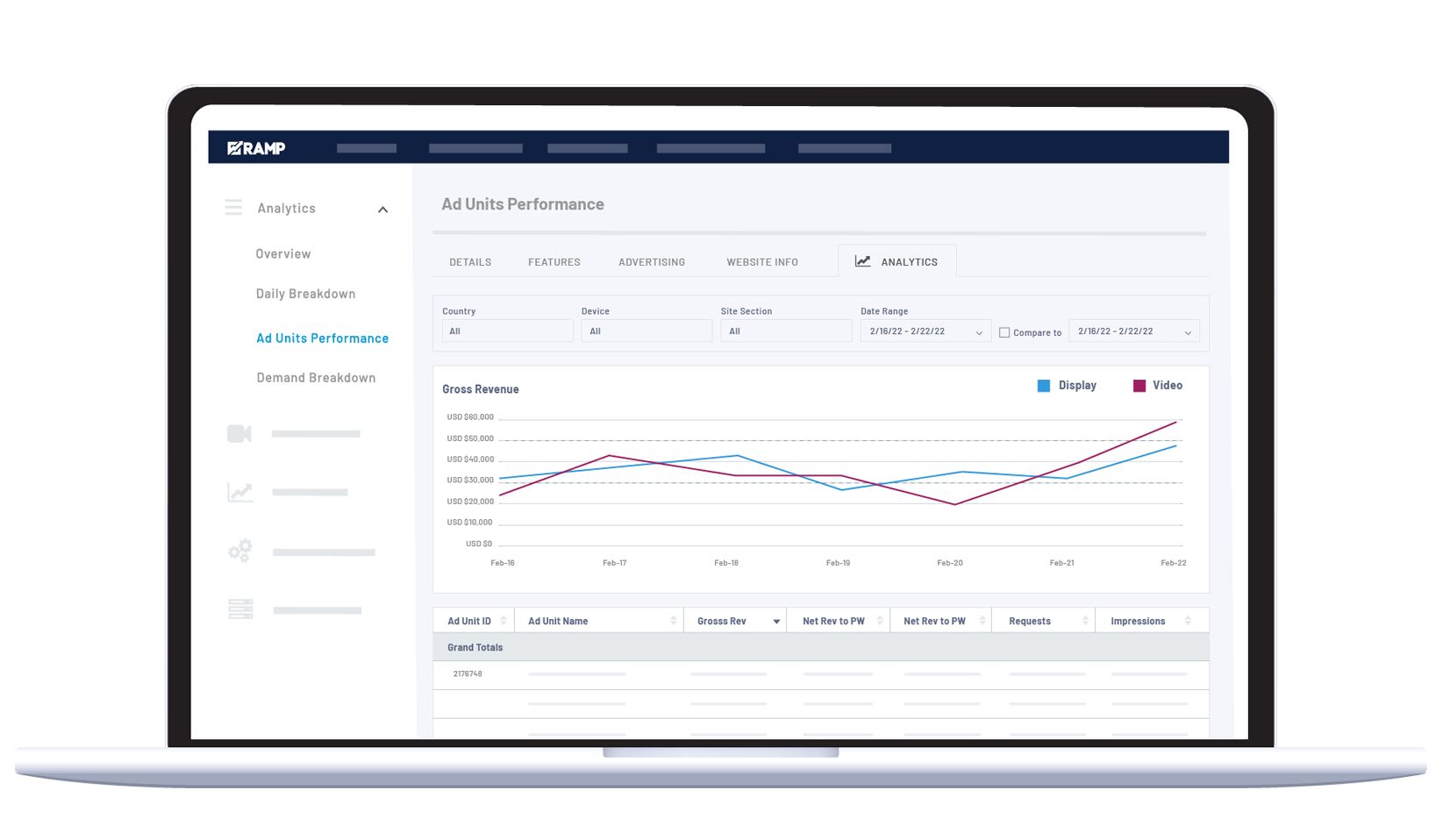Click the video camera sidebar icon

(239, 434)
